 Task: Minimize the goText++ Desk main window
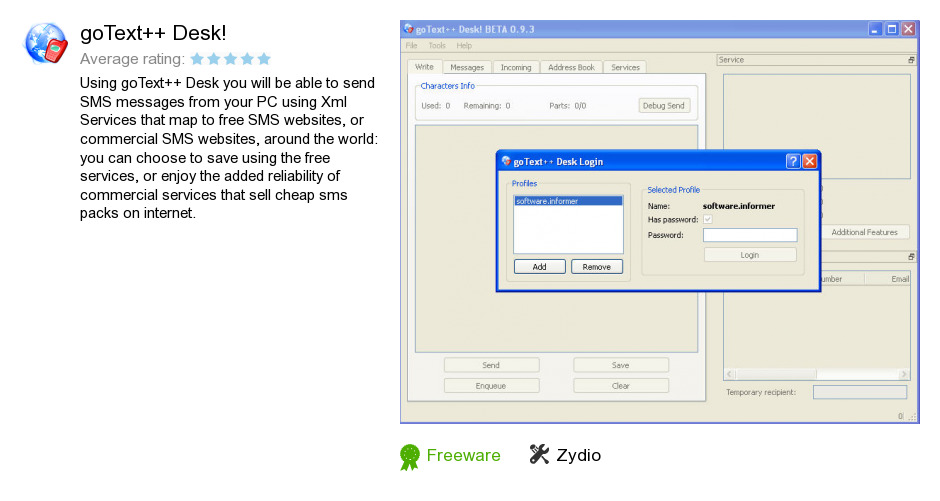(x=875, y=29)
